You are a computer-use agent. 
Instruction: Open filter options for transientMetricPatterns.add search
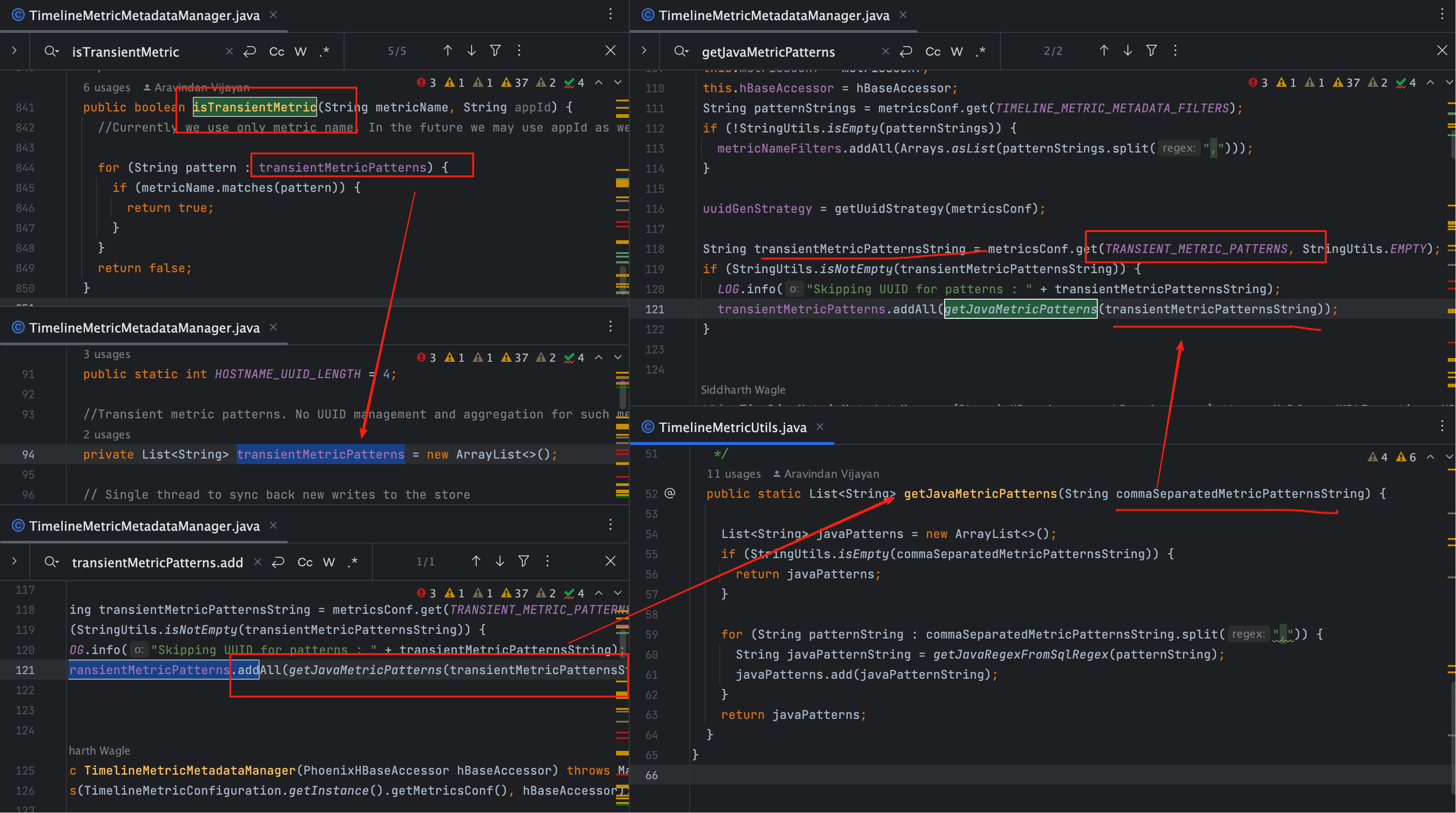click(x=523, y=561)
